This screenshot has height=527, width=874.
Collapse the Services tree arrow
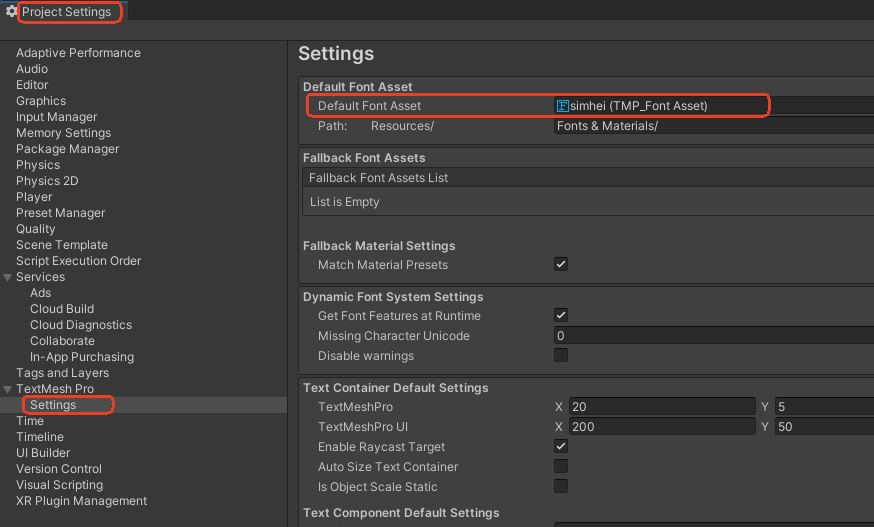8,277
